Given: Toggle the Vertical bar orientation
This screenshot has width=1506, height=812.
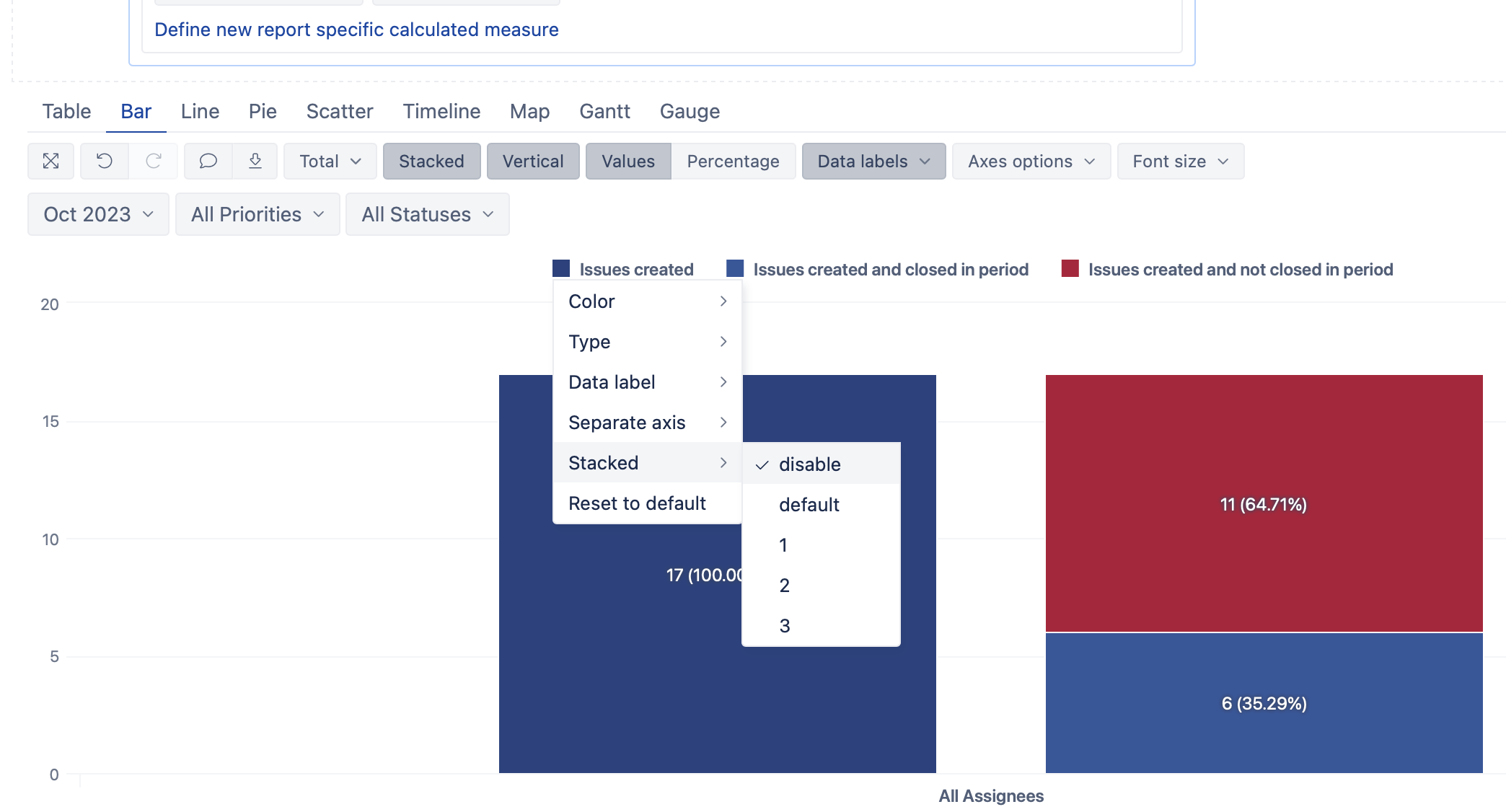Looking at the screenshot, I should click(533, 161).
